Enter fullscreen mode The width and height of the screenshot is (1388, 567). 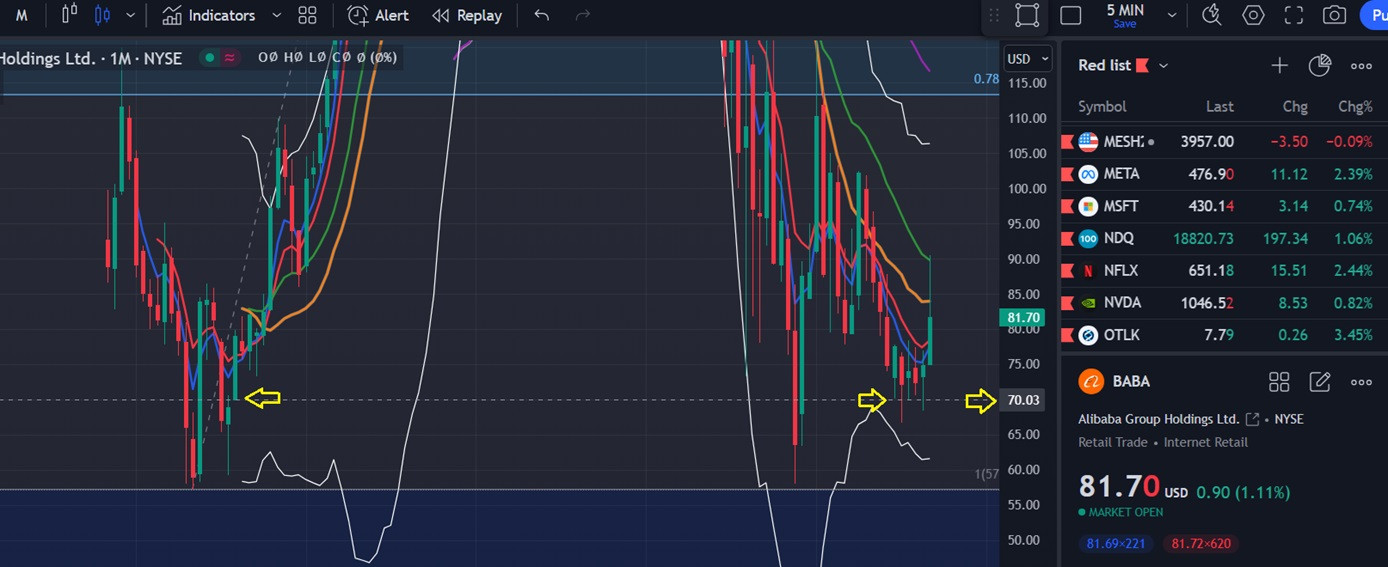[x=1294, y=15]
